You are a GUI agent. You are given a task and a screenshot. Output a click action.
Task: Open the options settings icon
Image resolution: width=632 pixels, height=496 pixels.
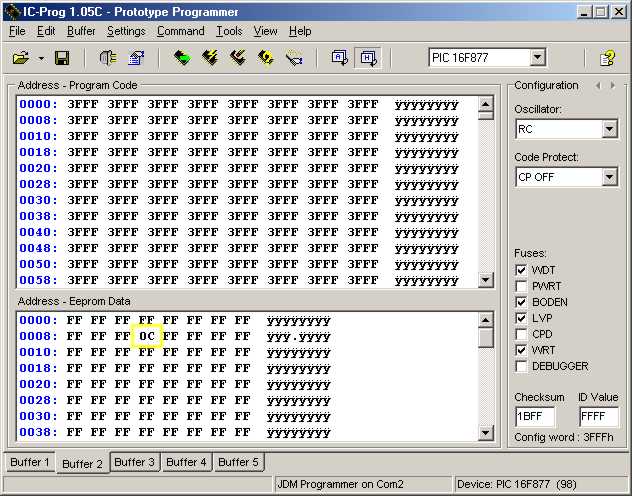(136, 58)
